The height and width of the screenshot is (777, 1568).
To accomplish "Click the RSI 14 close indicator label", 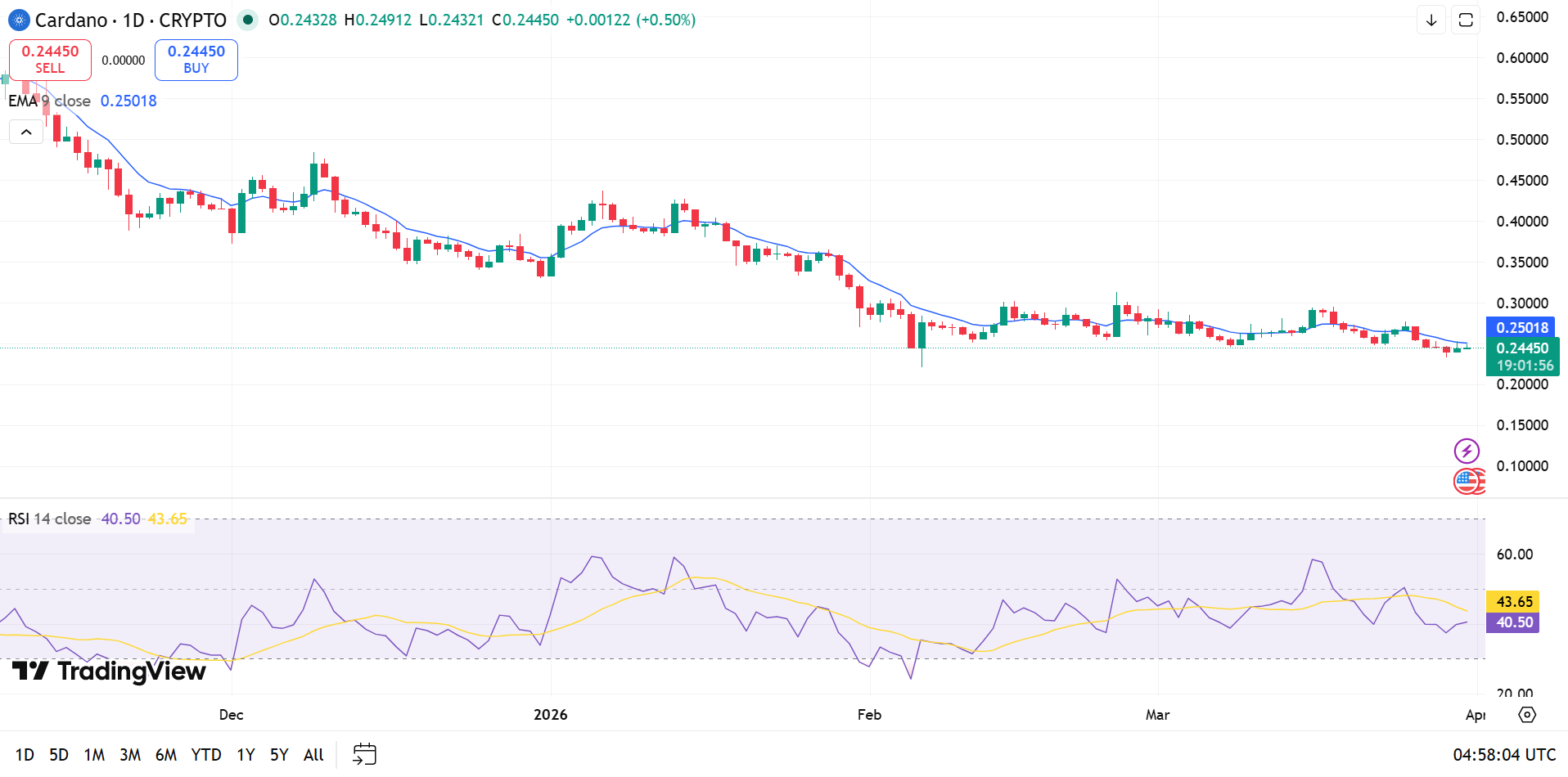I will click(49, 519).
